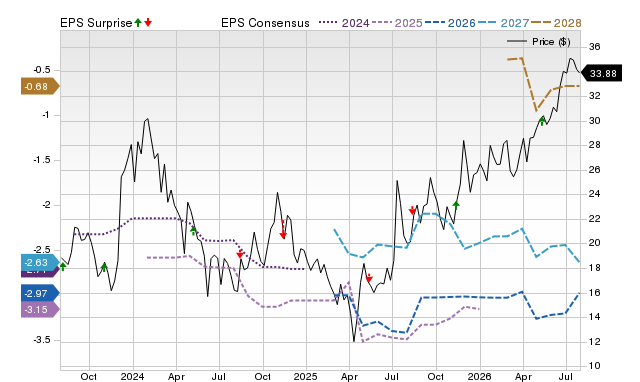This screenshot has height=382, width=640.
Task: Click green surprise arrow between Oct and 2024
Action: click(x=104, y=267)
